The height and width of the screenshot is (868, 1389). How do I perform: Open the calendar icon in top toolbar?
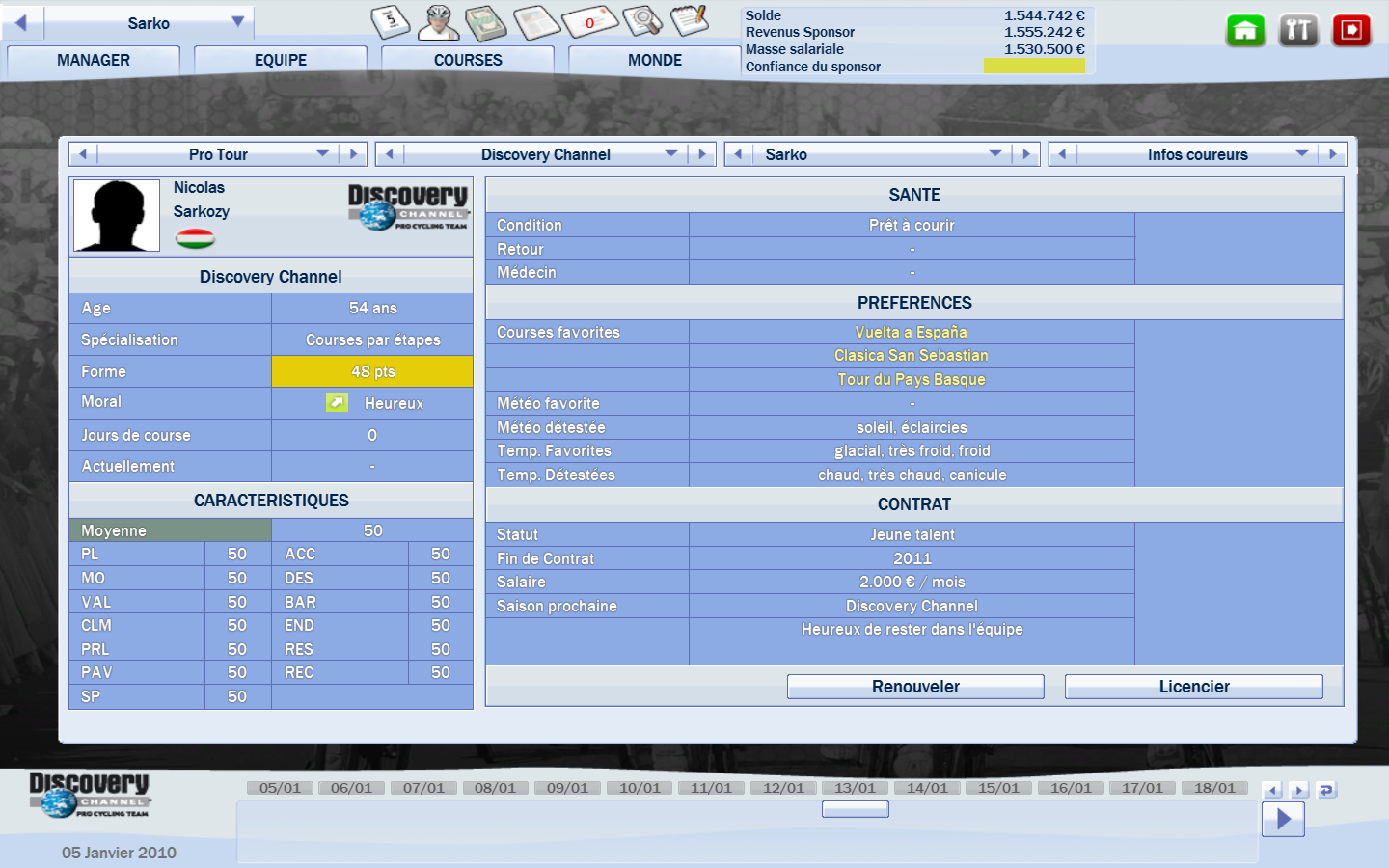click(391, 21)
